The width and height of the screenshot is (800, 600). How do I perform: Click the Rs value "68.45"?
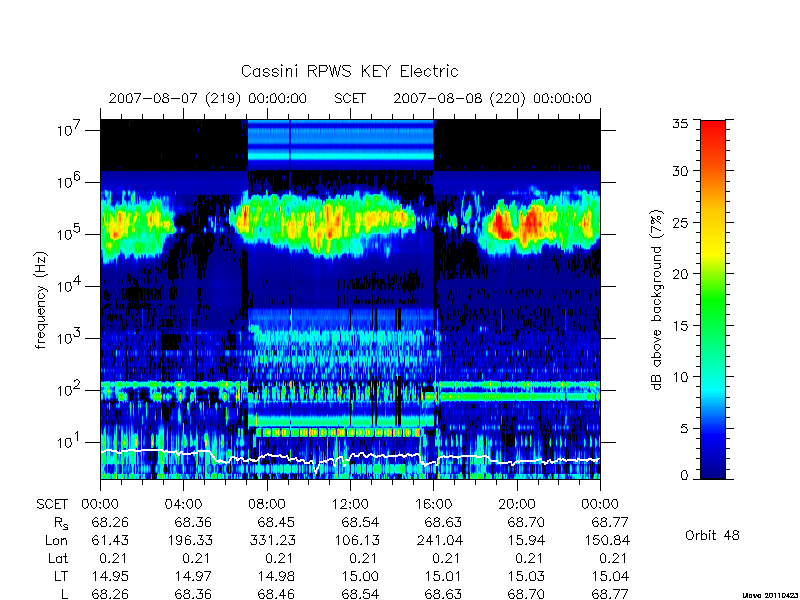pyautogui.click(x=276, y=523)
